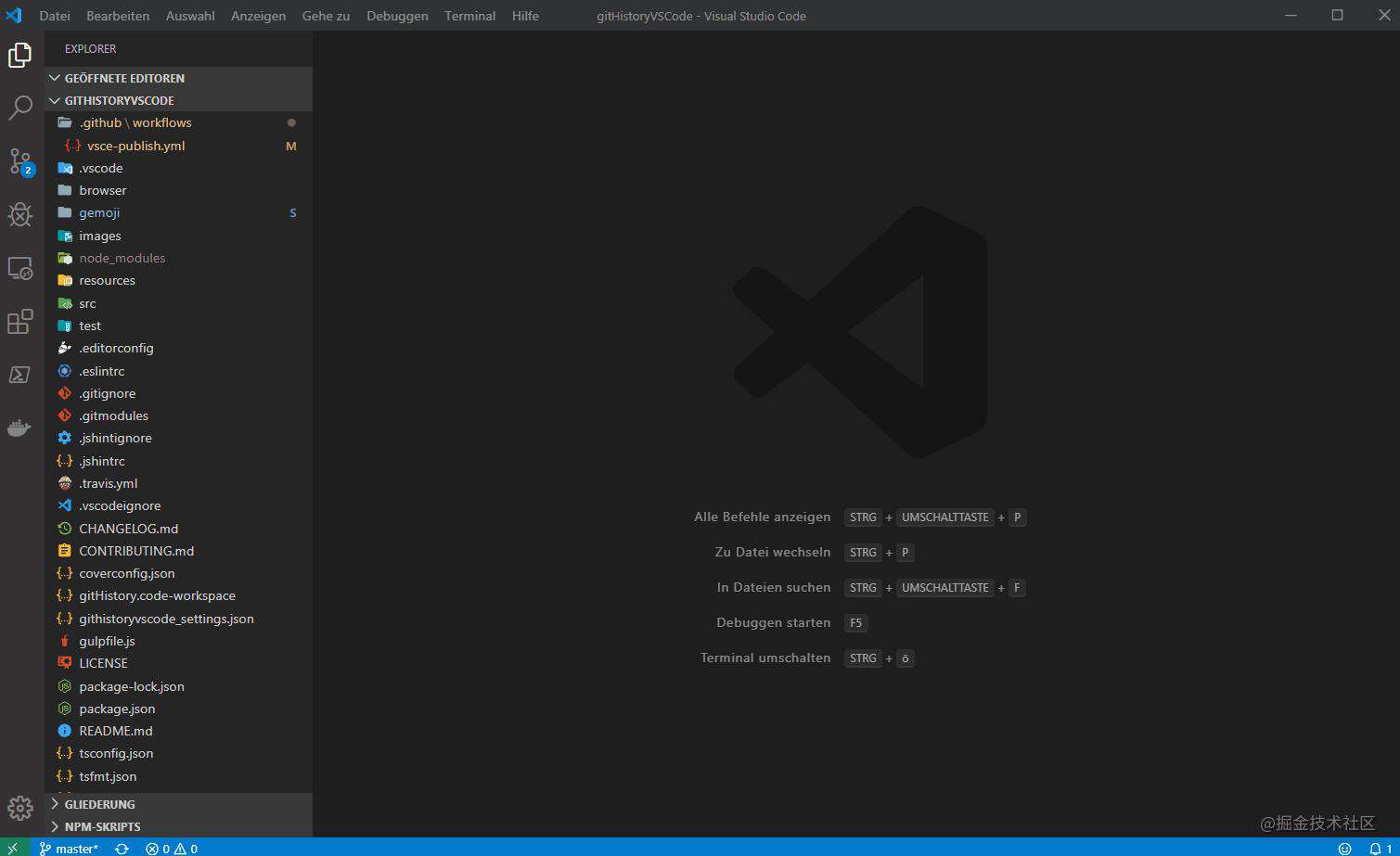The width and height of the screenshot is (1400, 856).
Task: Expand the node_modules folder
Action: (x=178, y=258)
